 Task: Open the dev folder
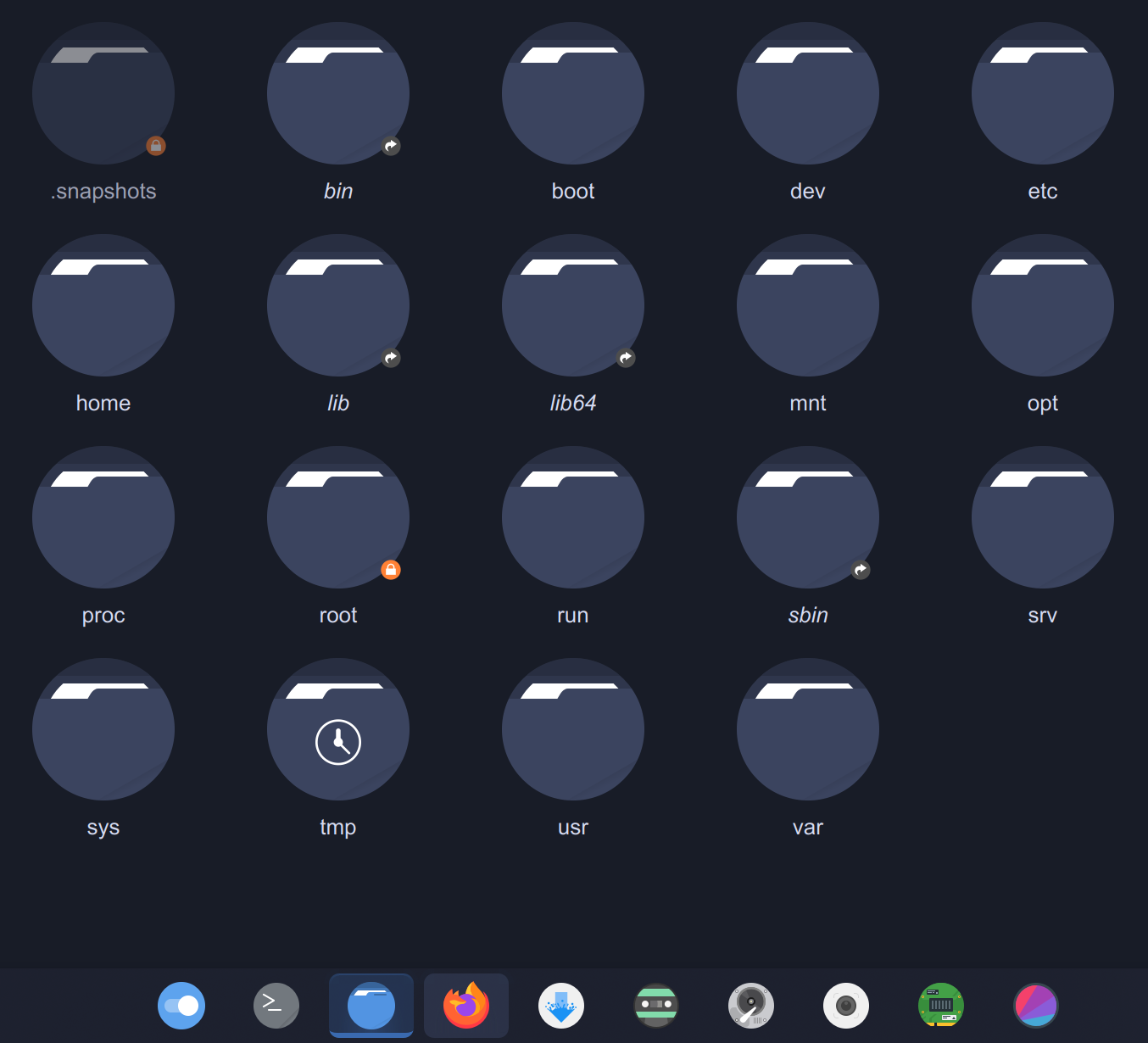(807, 93)
